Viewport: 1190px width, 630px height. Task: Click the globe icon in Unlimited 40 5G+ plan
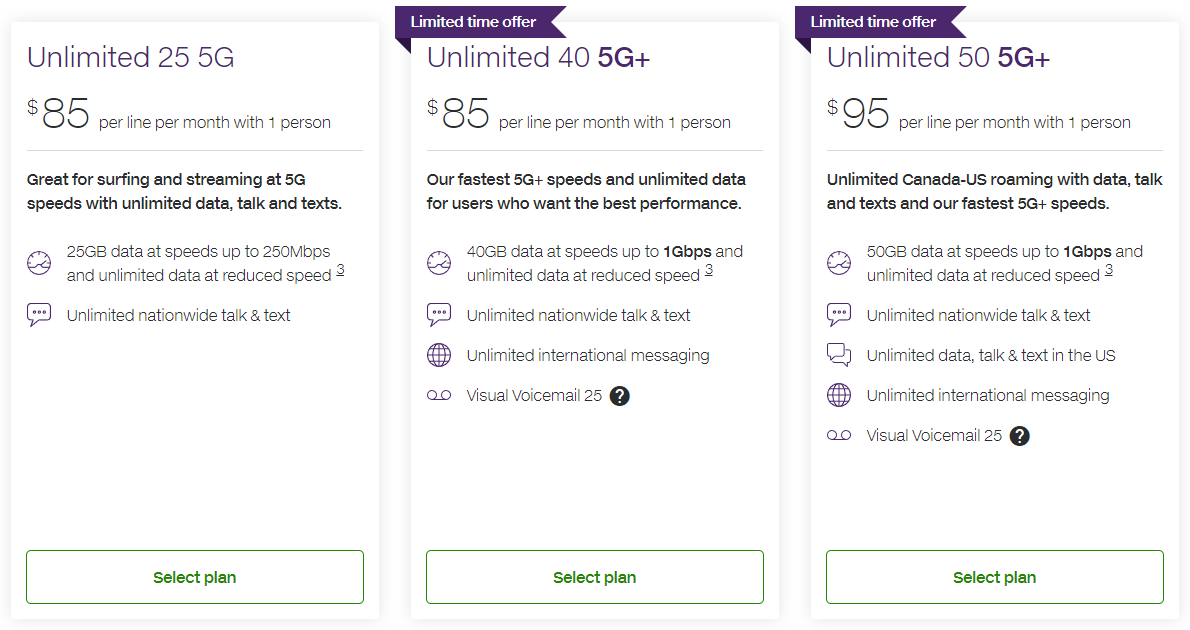[439, 355]
